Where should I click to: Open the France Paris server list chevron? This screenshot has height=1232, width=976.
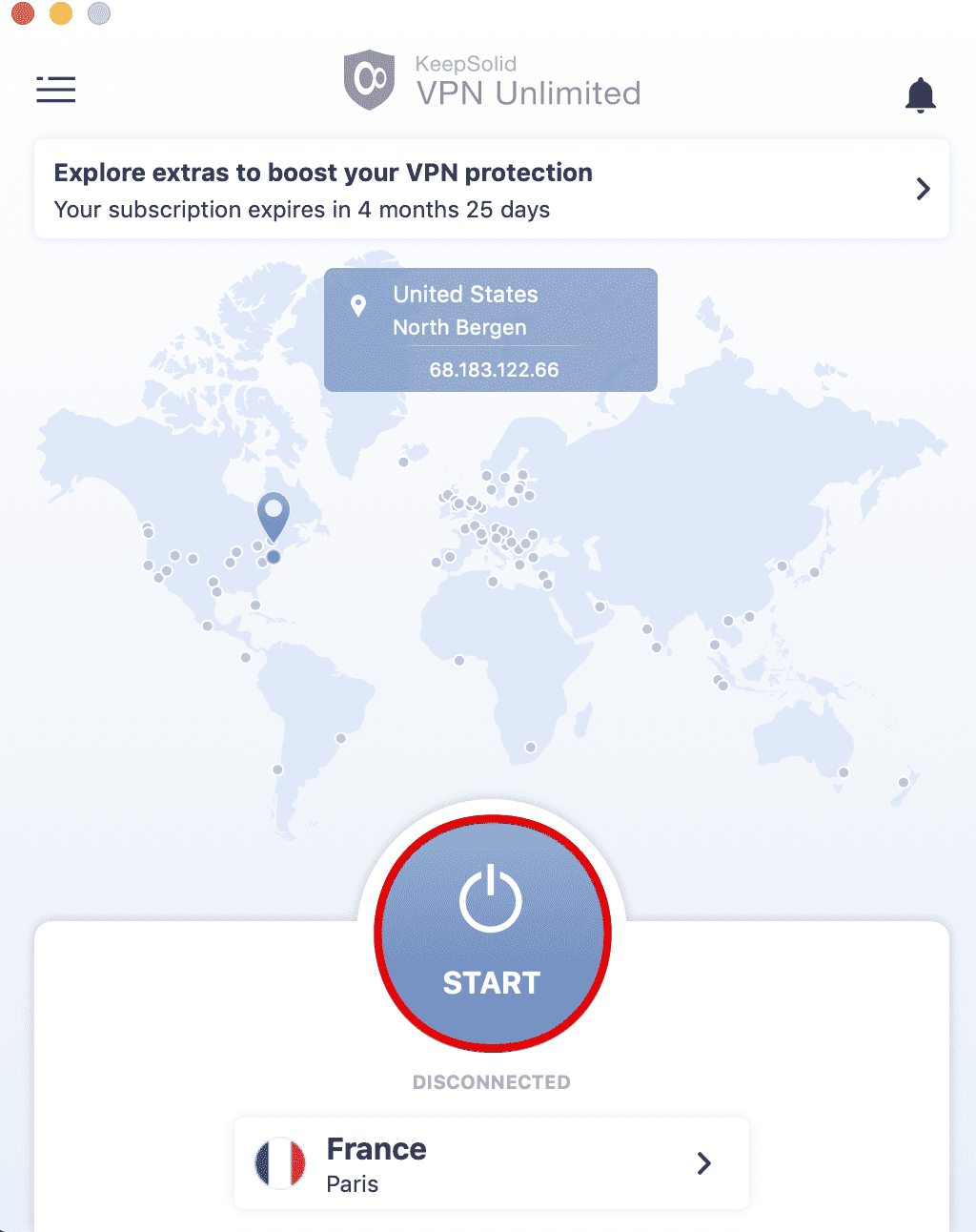[704, 1162]
